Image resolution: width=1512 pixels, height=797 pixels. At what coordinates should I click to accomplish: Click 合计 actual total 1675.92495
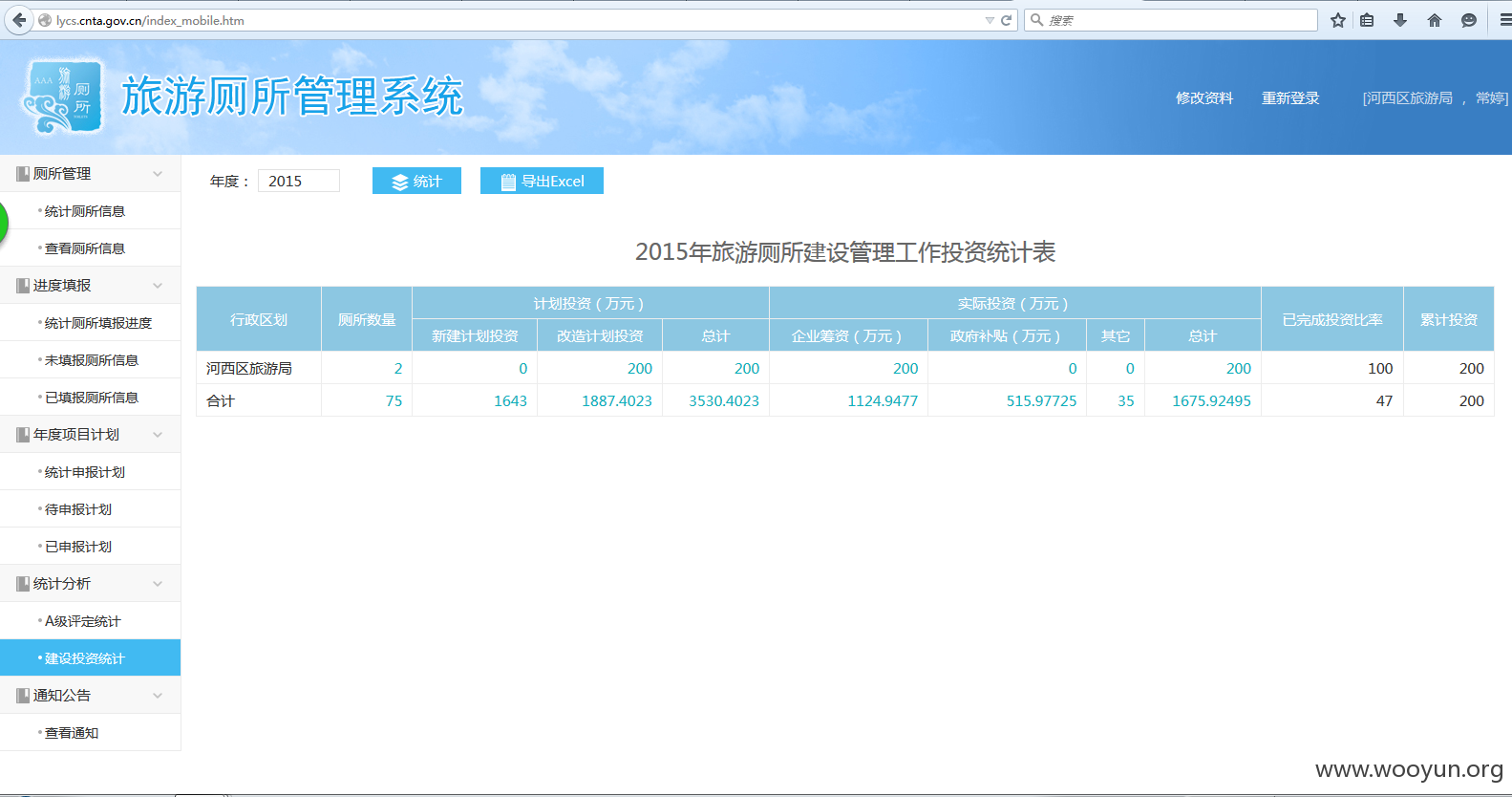(1211, 401)
